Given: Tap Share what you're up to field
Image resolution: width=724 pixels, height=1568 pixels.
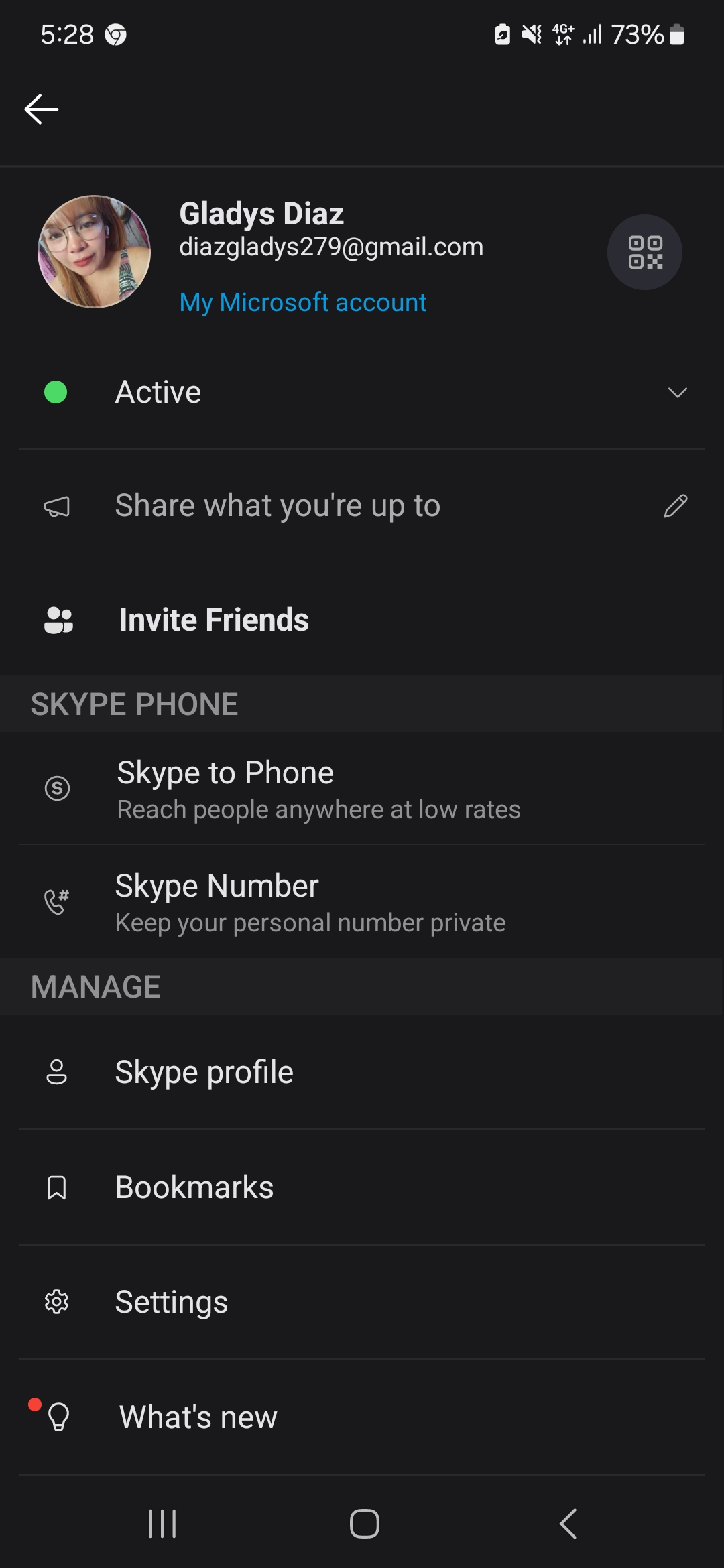Looking at the screenshot, I should click(x=362, y=506).
